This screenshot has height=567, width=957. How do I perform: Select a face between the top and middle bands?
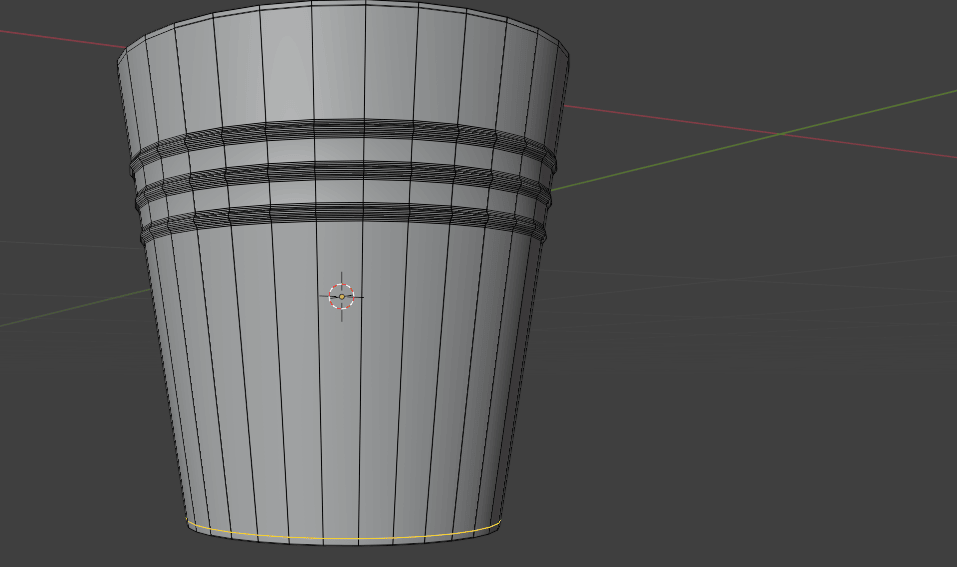coord(340,150)
